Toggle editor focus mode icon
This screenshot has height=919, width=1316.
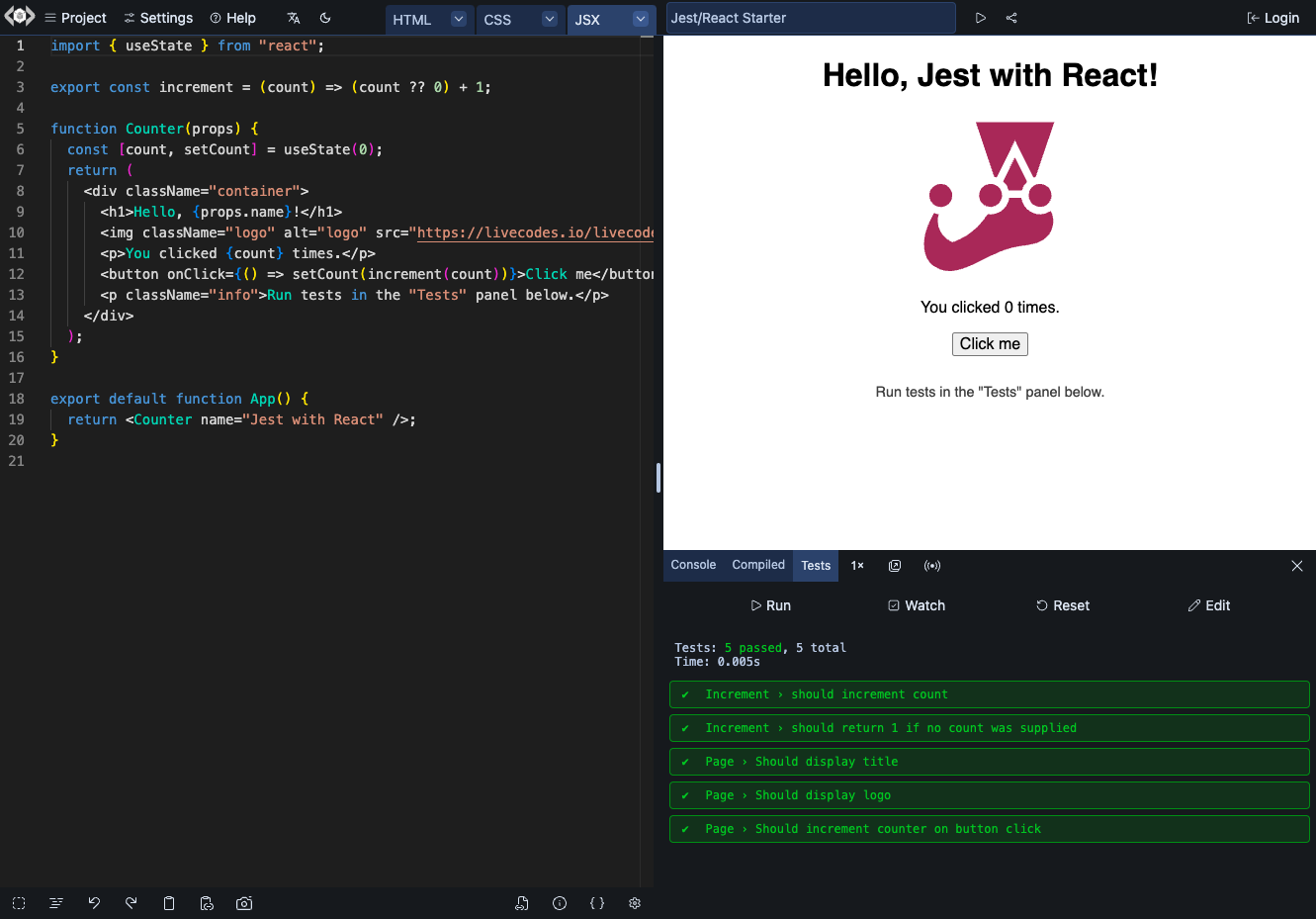tap(19, 903)
